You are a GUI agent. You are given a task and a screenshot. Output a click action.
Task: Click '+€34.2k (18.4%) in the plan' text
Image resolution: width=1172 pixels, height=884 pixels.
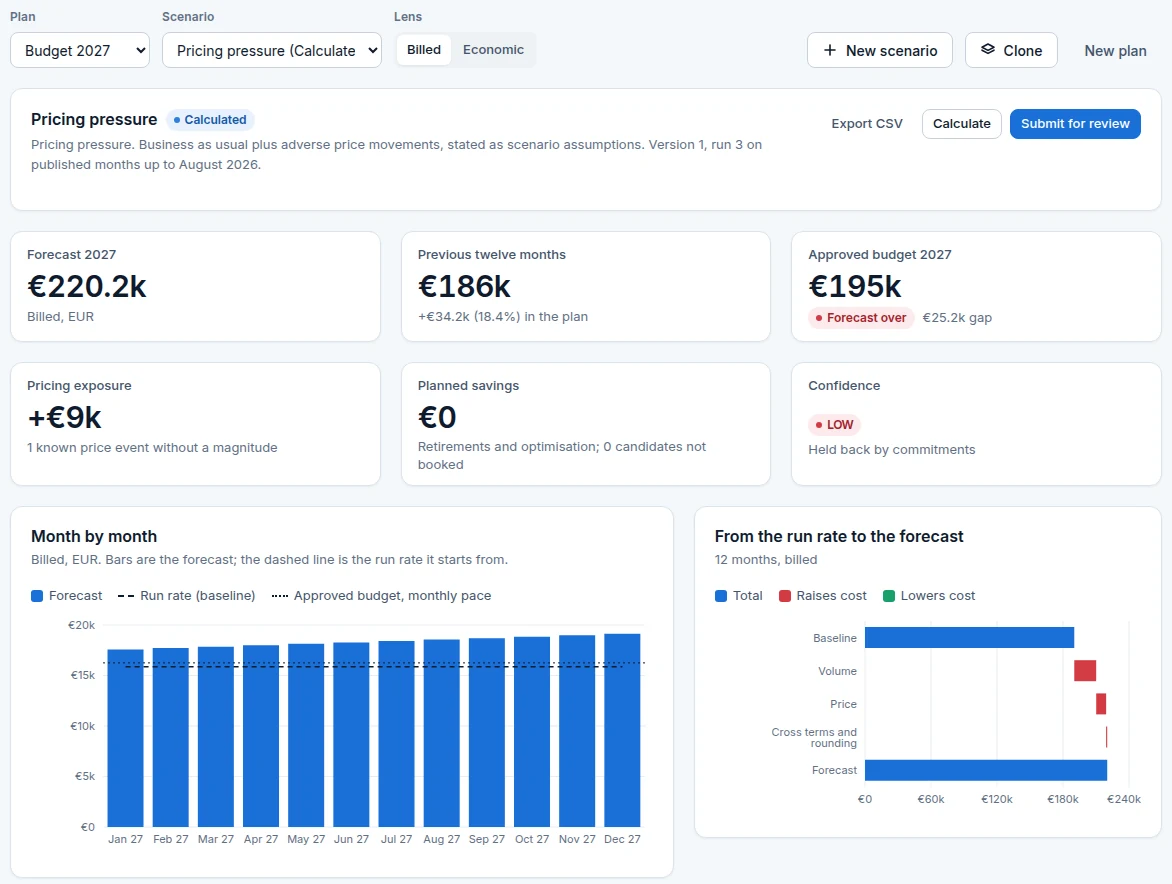coord(503,317)
